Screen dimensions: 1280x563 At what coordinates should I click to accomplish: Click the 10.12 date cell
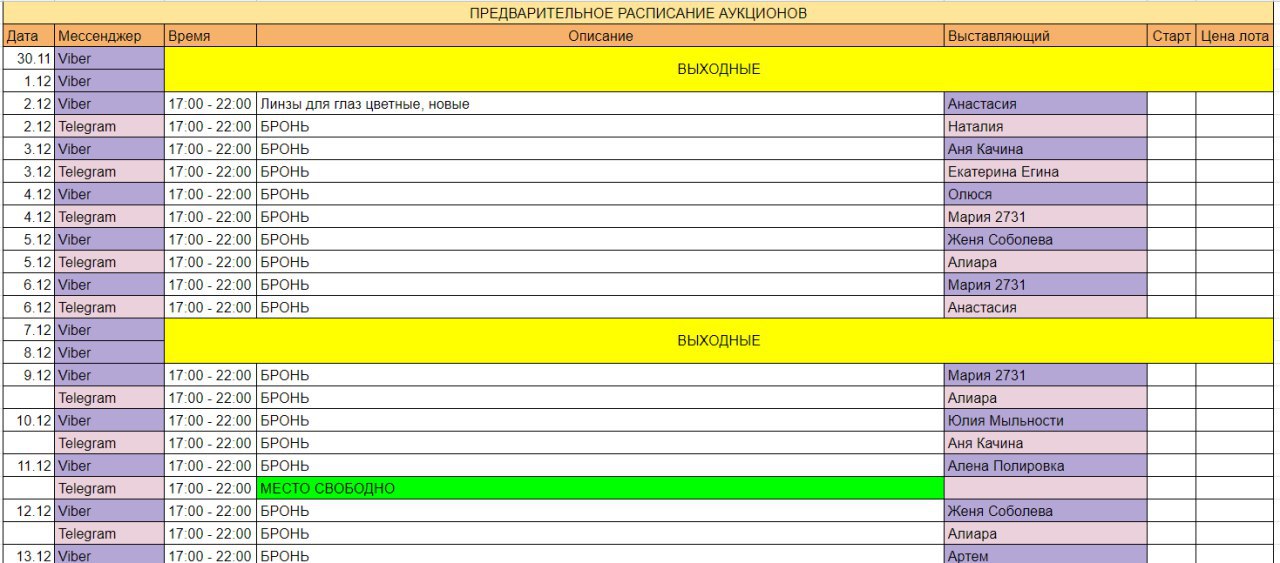[x=28, y=421]
